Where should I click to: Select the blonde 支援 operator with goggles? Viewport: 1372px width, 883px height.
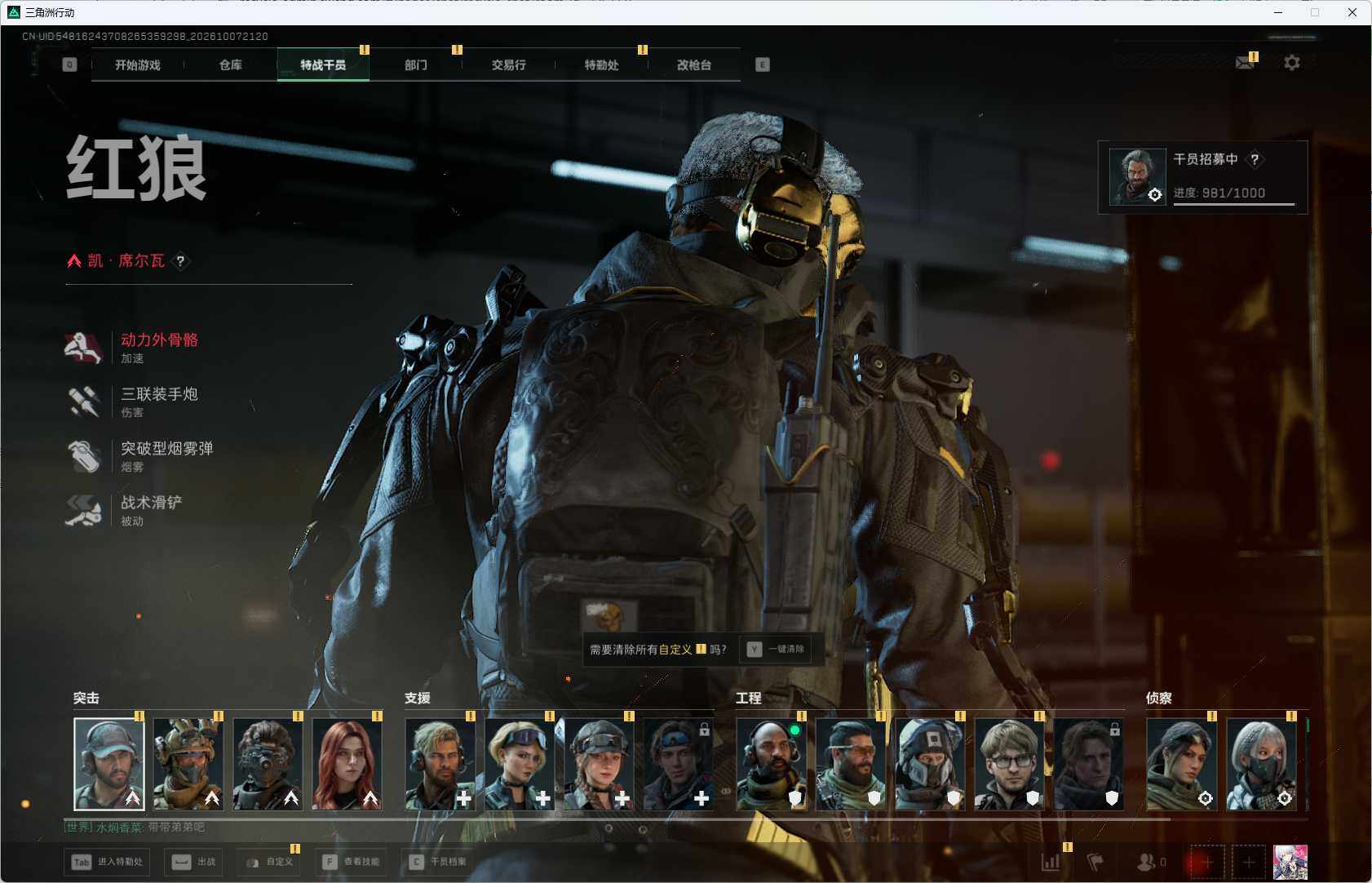coord(520,764)
